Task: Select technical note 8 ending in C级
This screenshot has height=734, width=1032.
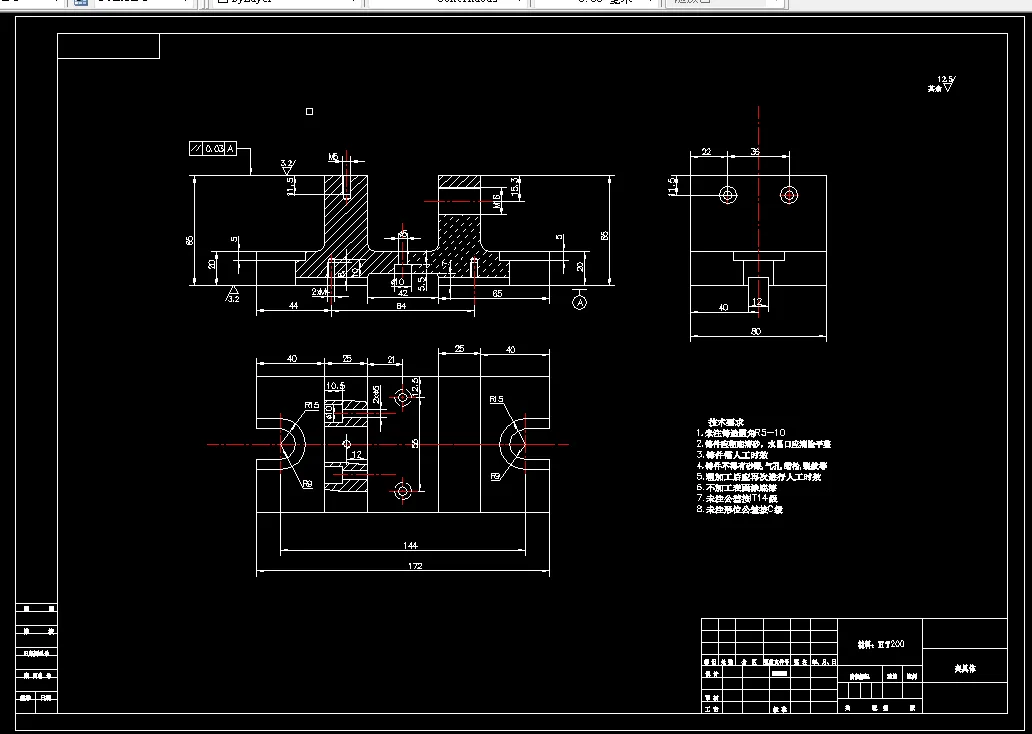Action: (740, 510)
